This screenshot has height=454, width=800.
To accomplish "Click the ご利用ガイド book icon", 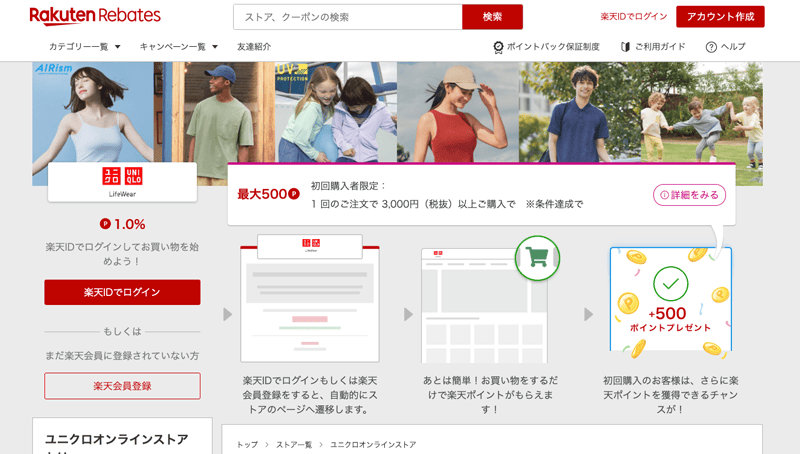I will click(625, 47).
